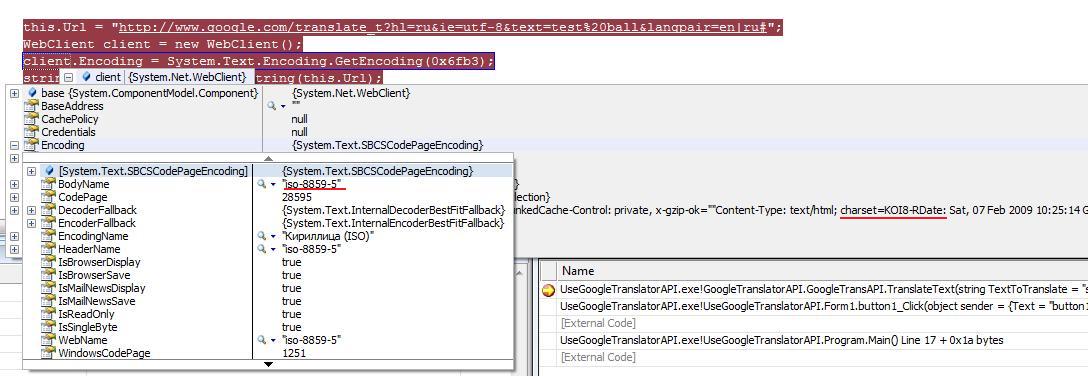Click the scroll-up arrow atop the Encoding popup
Image resolution: width=1088 pixels, height=376 pixels.
pos(269,159)
